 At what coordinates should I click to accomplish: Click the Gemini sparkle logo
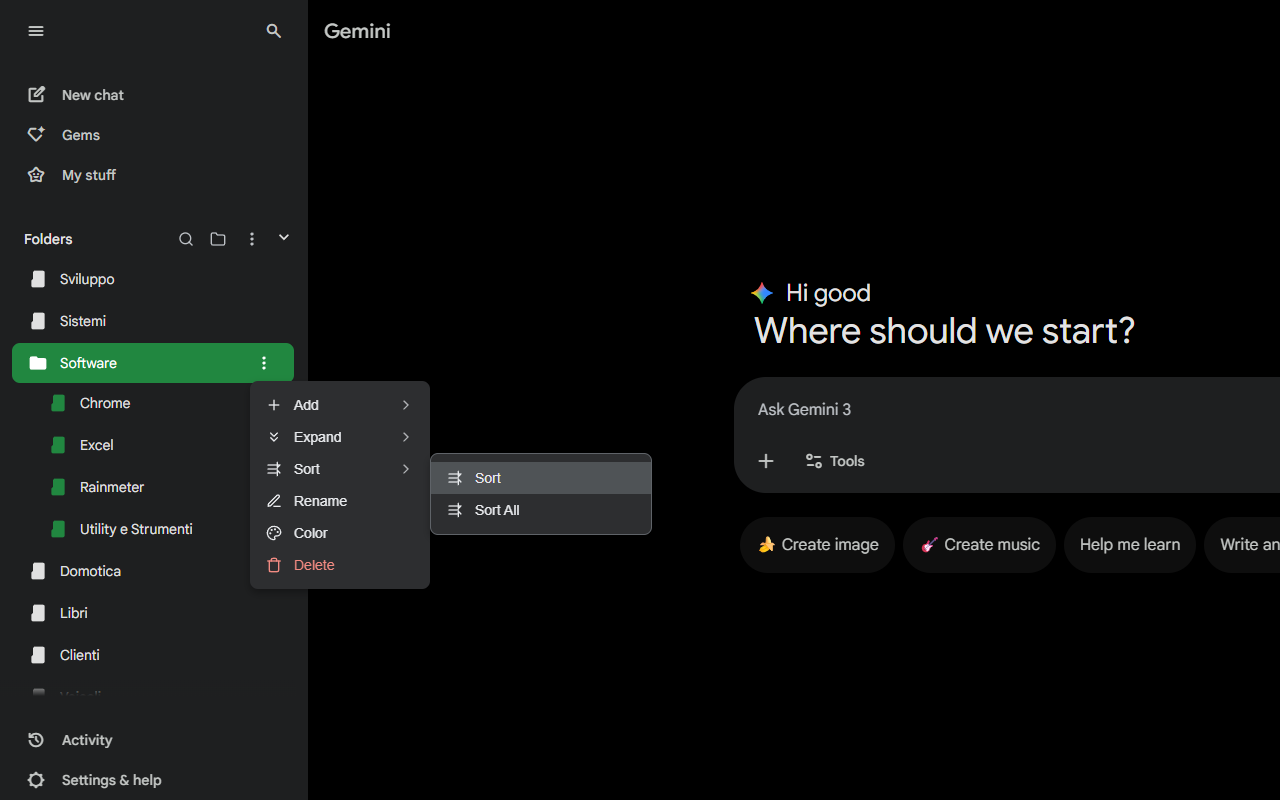click(762, 293)
